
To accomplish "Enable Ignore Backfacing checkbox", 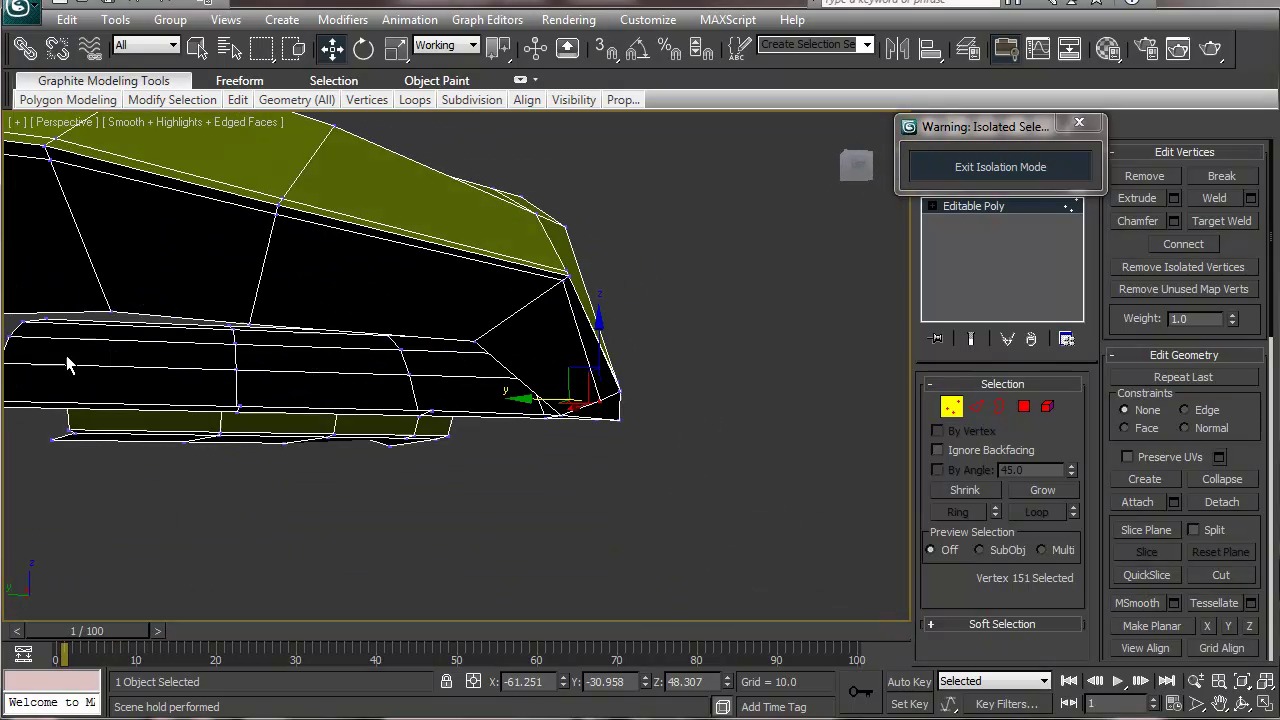I will pyautogui.click(x=937, y=450).
